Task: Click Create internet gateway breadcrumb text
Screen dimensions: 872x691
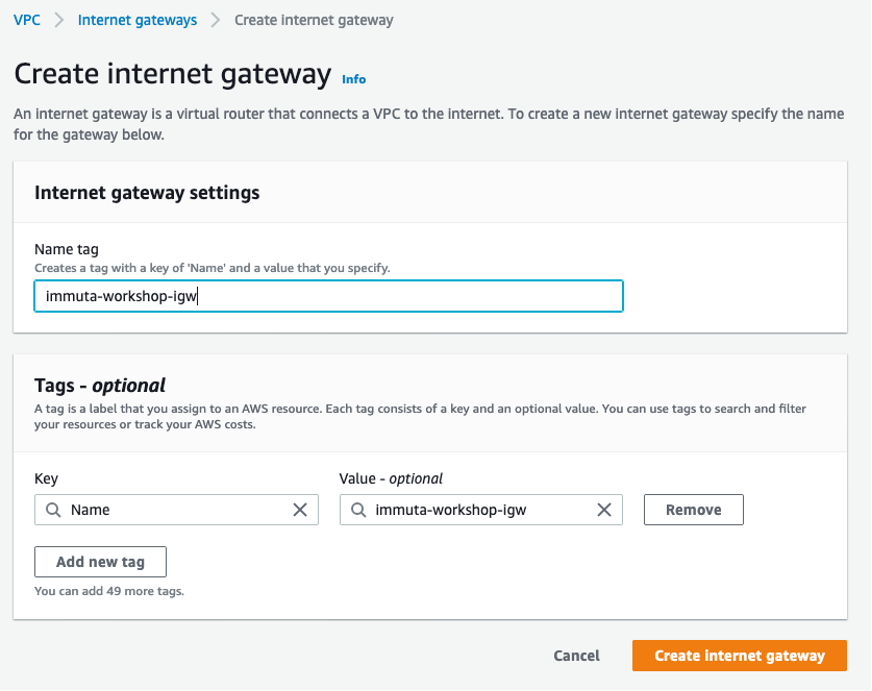Action: pos(314,21)
